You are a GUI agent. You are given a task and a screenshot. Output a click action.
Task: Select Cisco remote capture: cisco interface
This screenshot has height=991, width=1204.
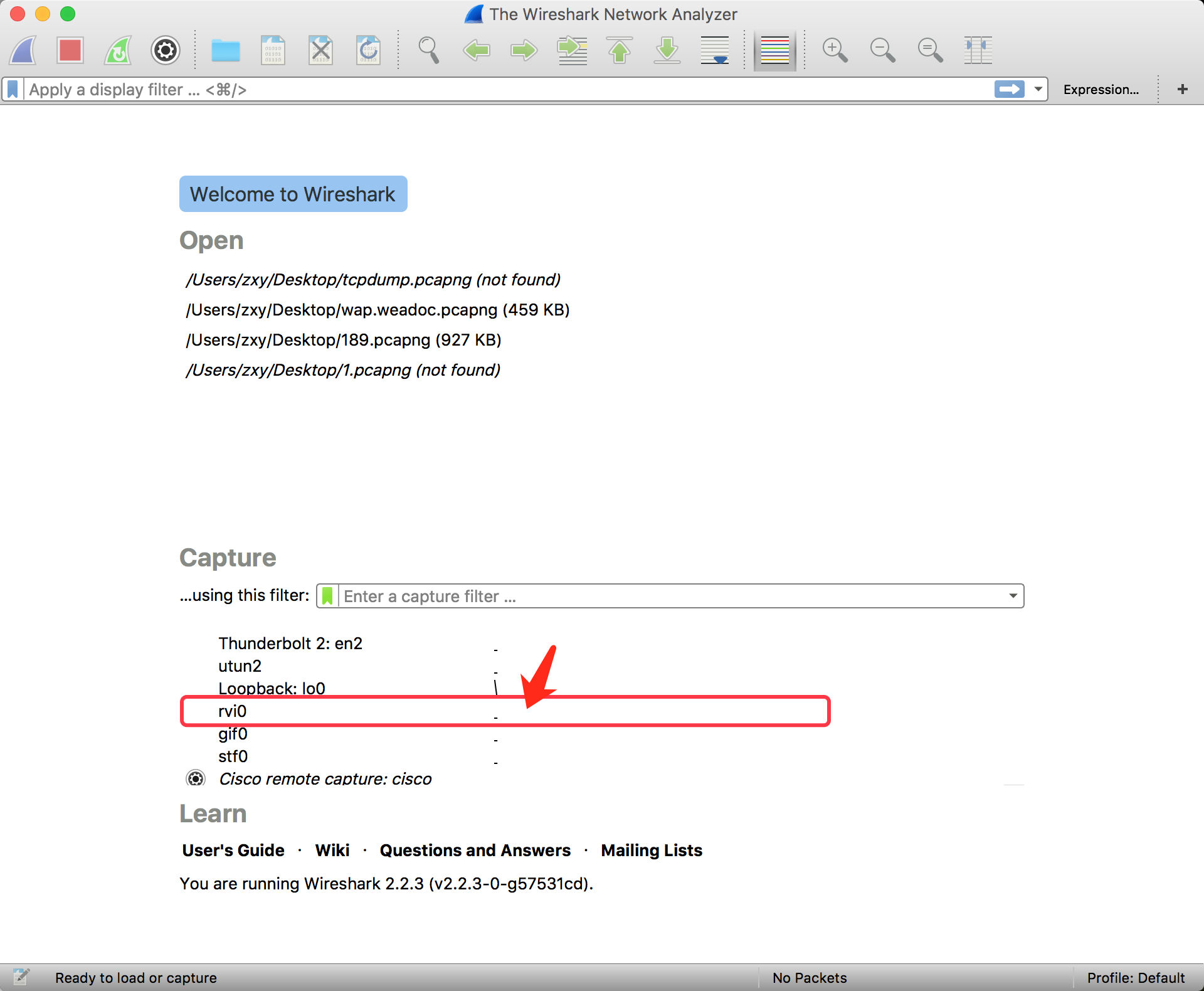(325, 778)
